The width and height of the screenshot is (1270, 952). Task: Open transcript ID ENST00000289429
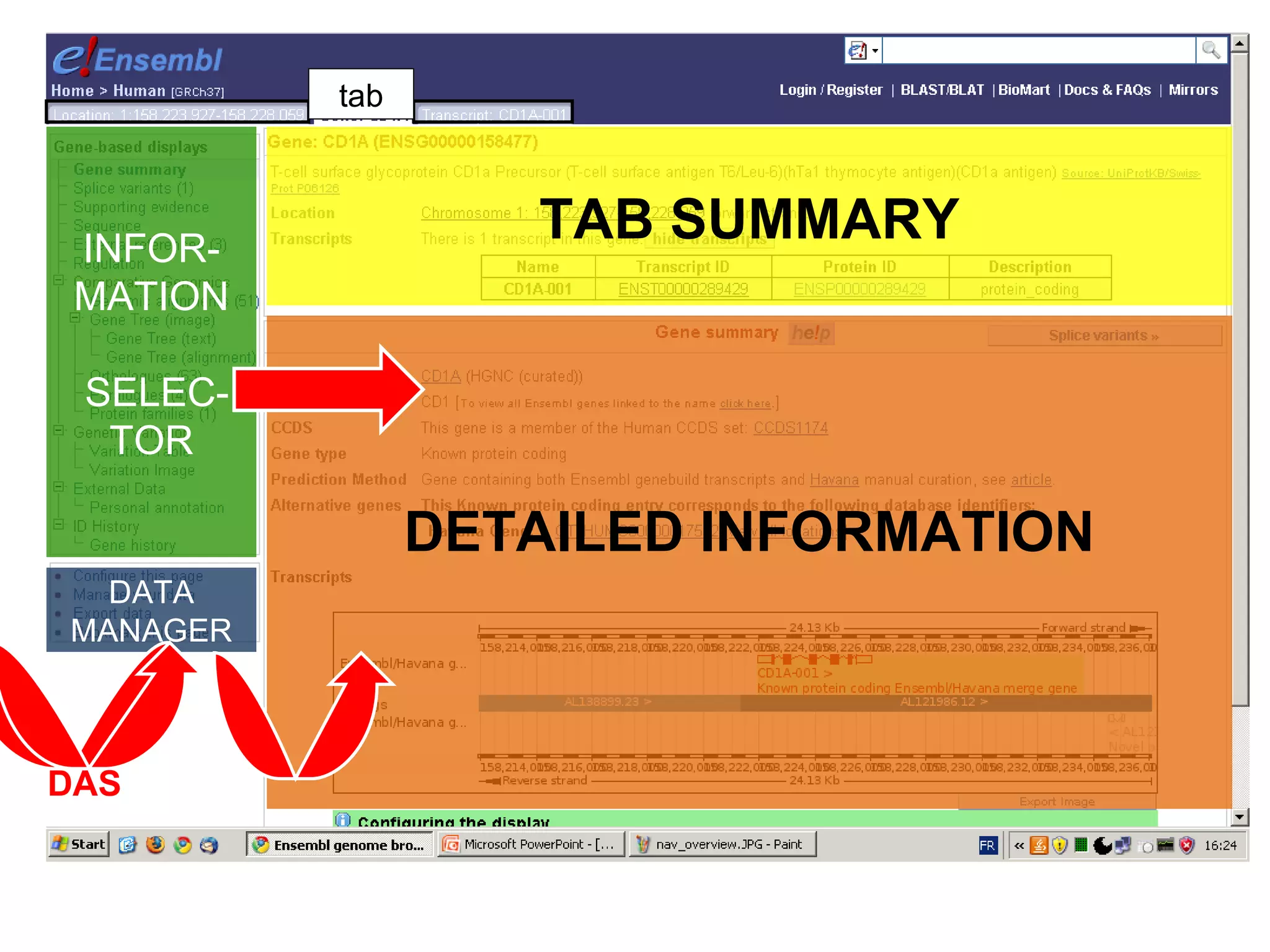tap(683, 289)
